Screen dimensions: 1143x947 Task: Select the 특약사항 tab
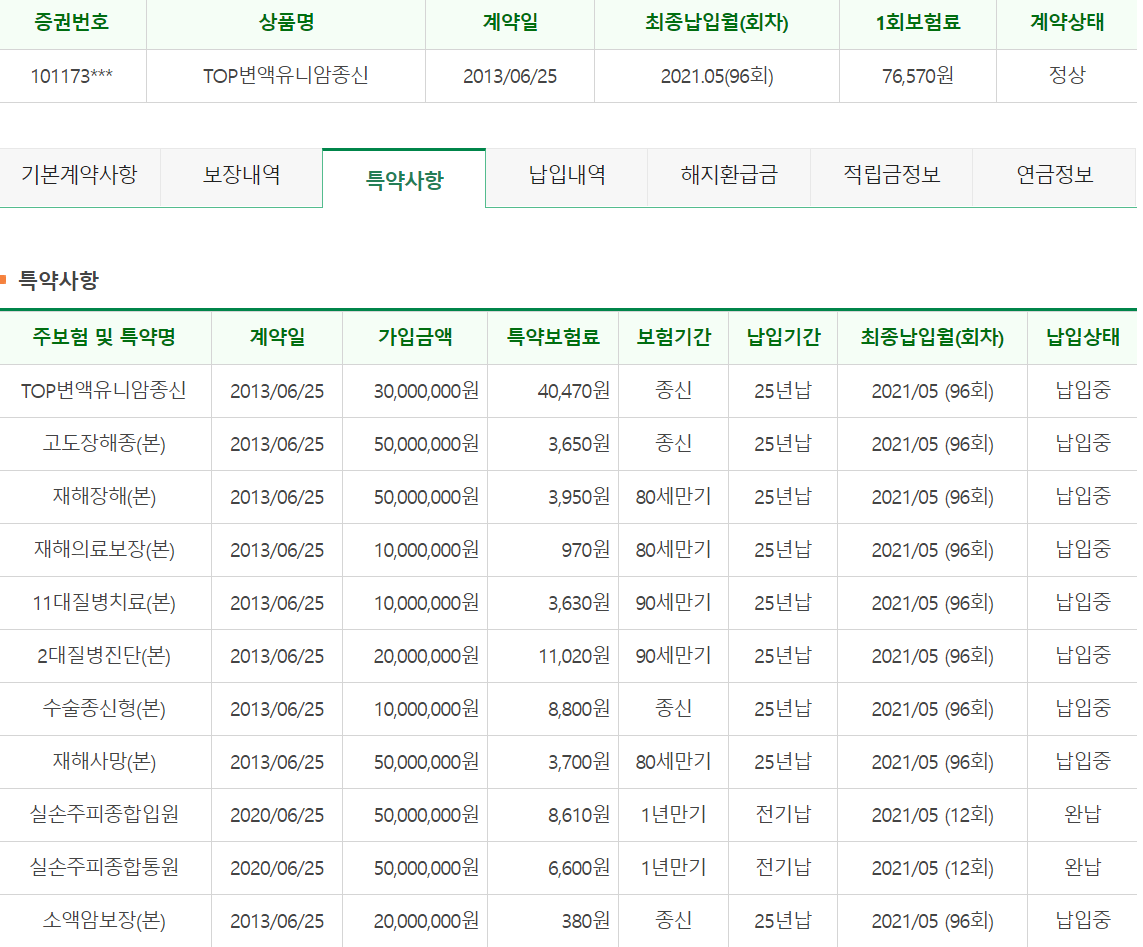click(x=404, y=179)
